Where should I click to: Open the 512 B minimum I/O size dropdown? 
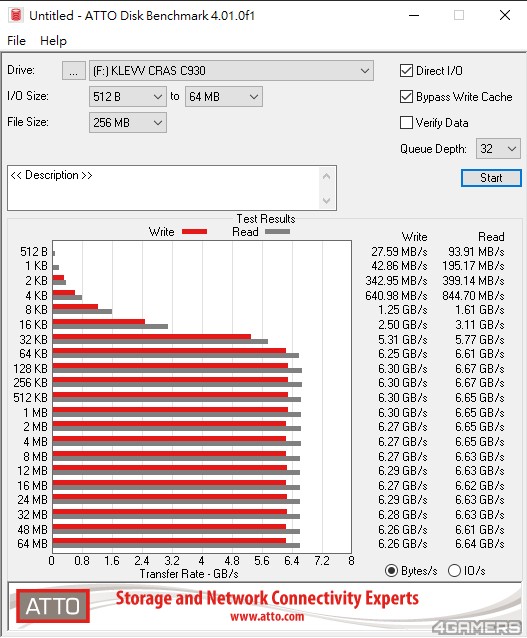tap(128, 97)
